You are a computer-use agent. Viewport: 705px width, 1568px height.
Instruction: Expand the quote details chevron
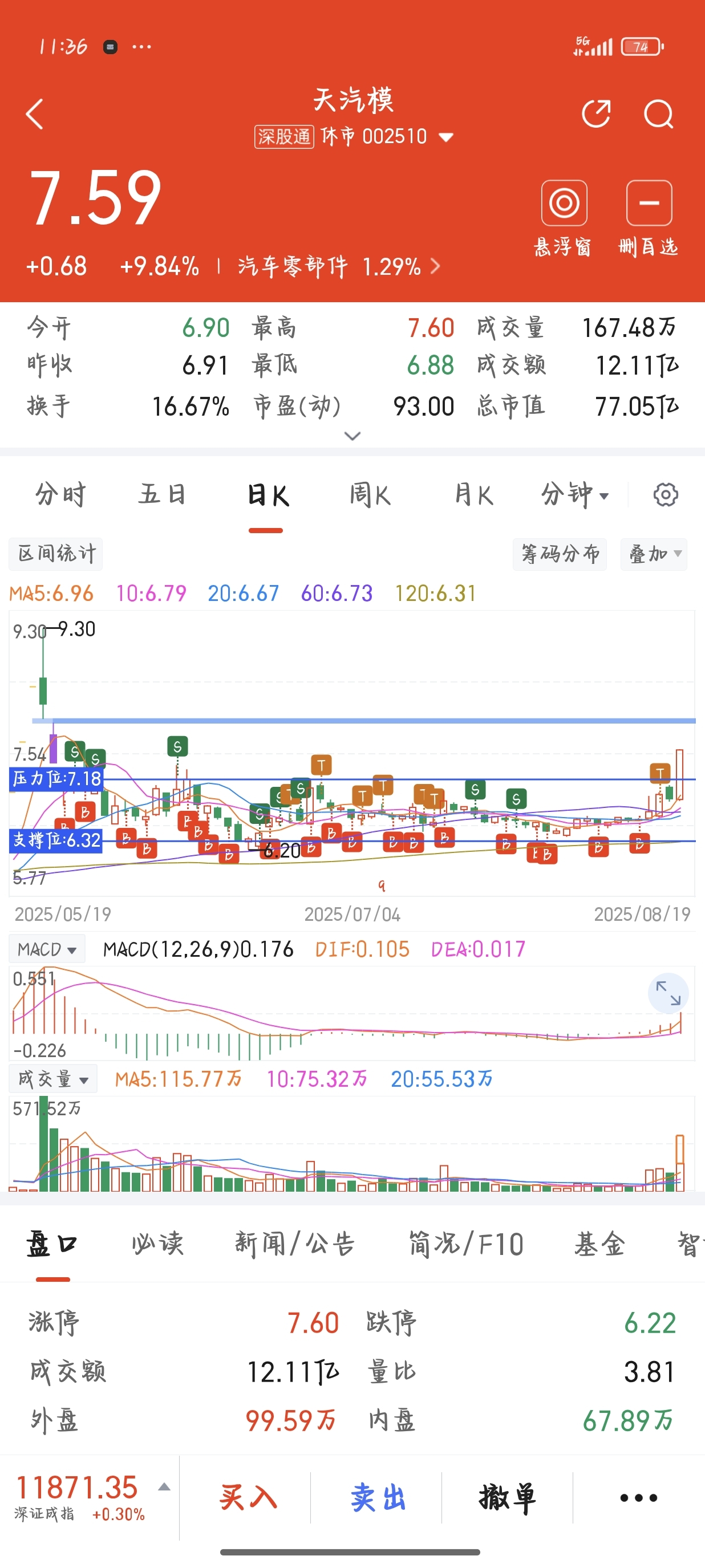point(352,436)
